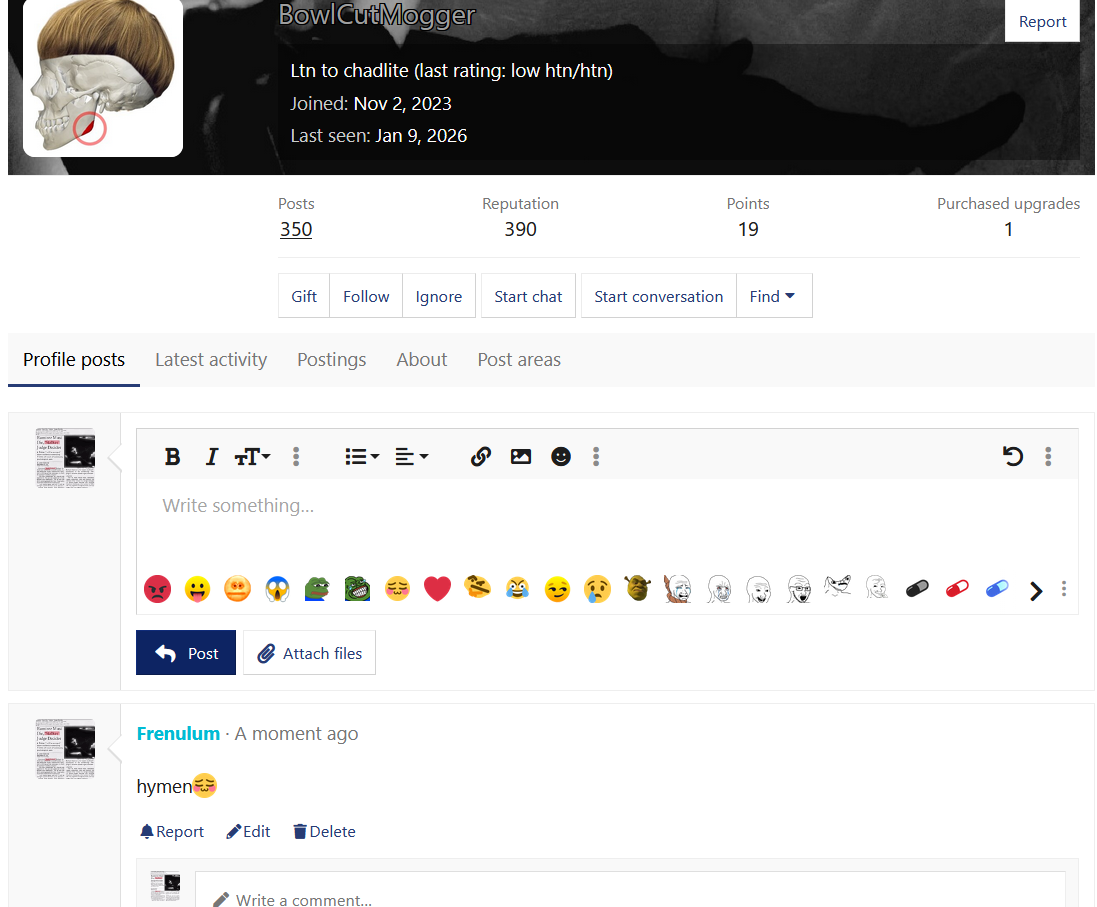1097x907 pixels.
Task: Open the Find dropdown menu
Action: [x=774, y=296]
